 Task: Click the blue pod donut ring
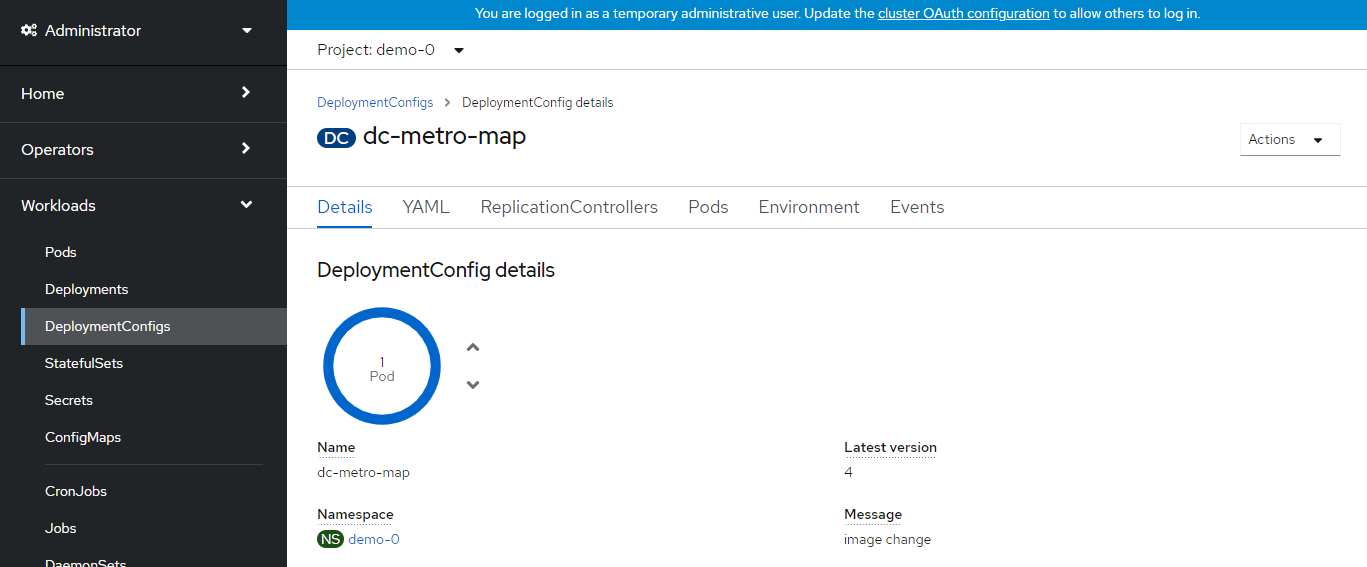[382, 313]
